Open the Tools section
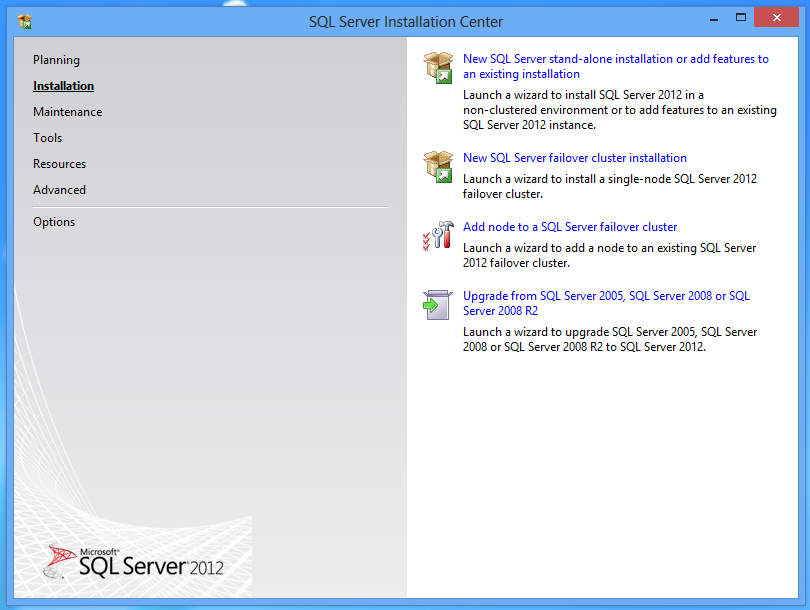 pos(48,138)
